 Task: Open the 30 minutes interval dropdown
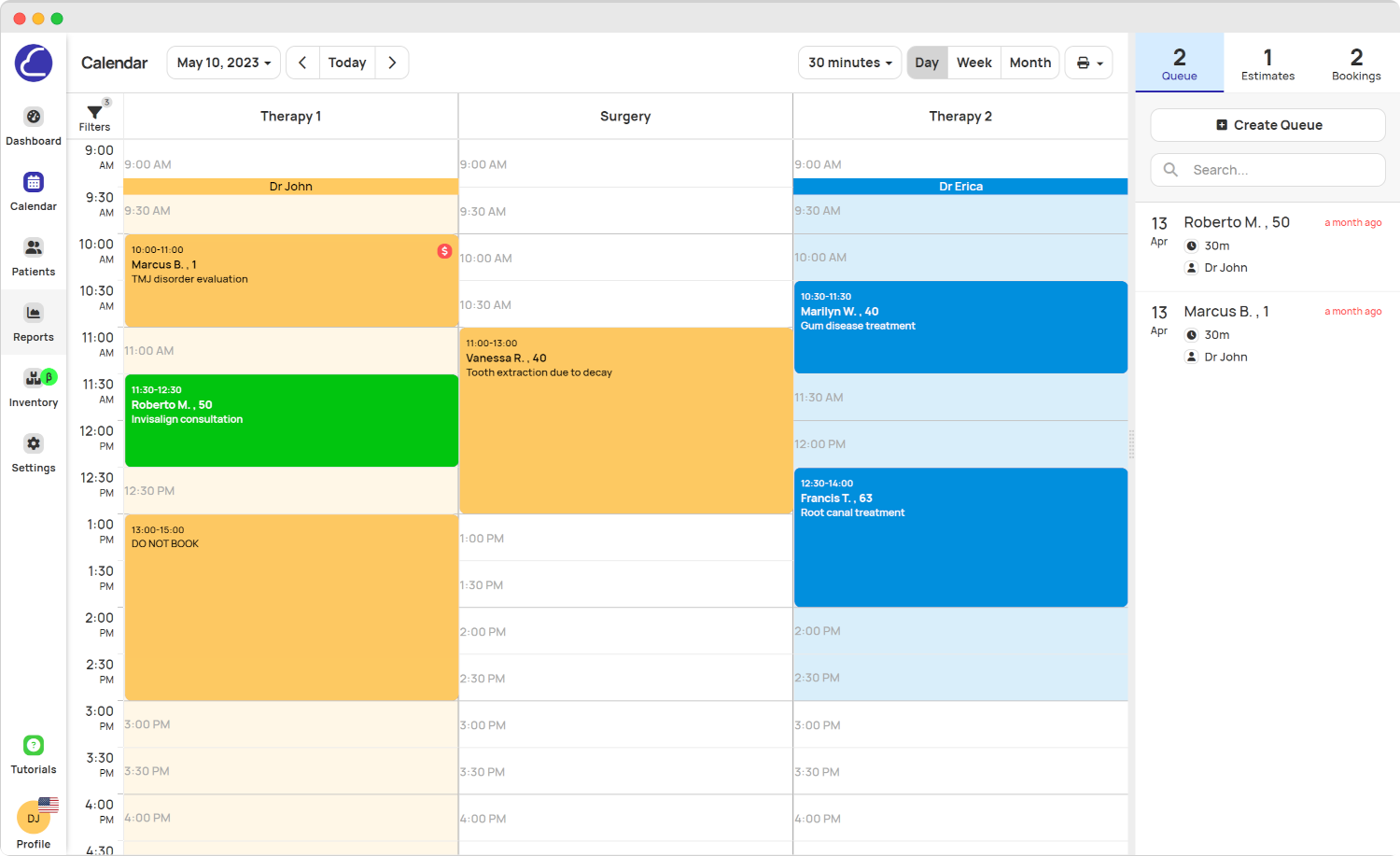(850, 63)
